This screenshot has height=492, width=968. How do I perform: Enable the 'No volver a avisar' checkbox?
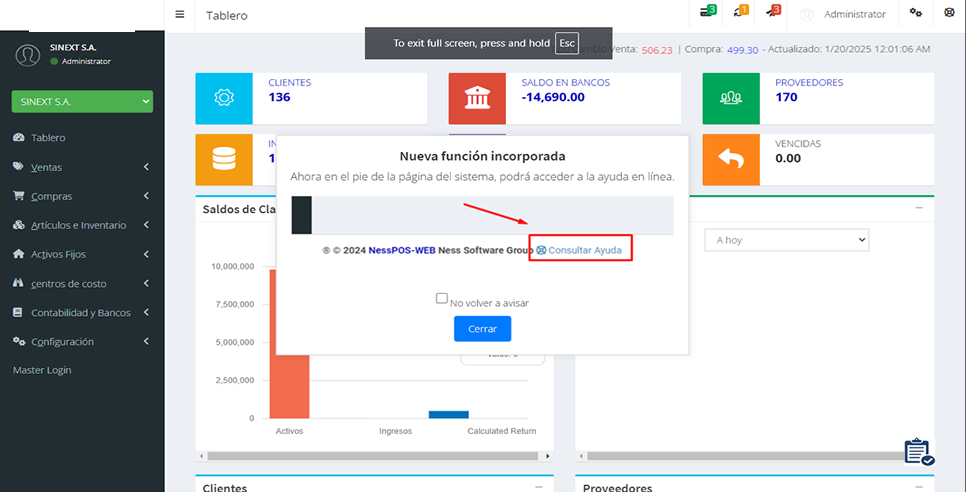[442, 298]
